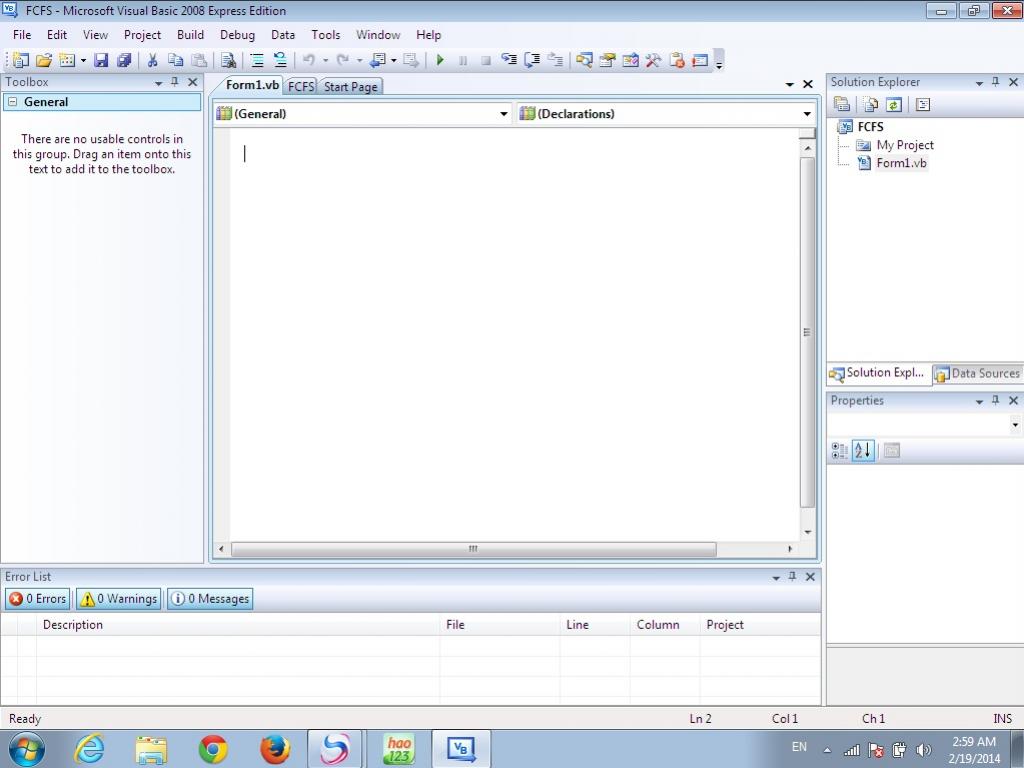Toggle the 0 Warnings filter button
The image size is (1024, 768).
click(x=118, y=598)
